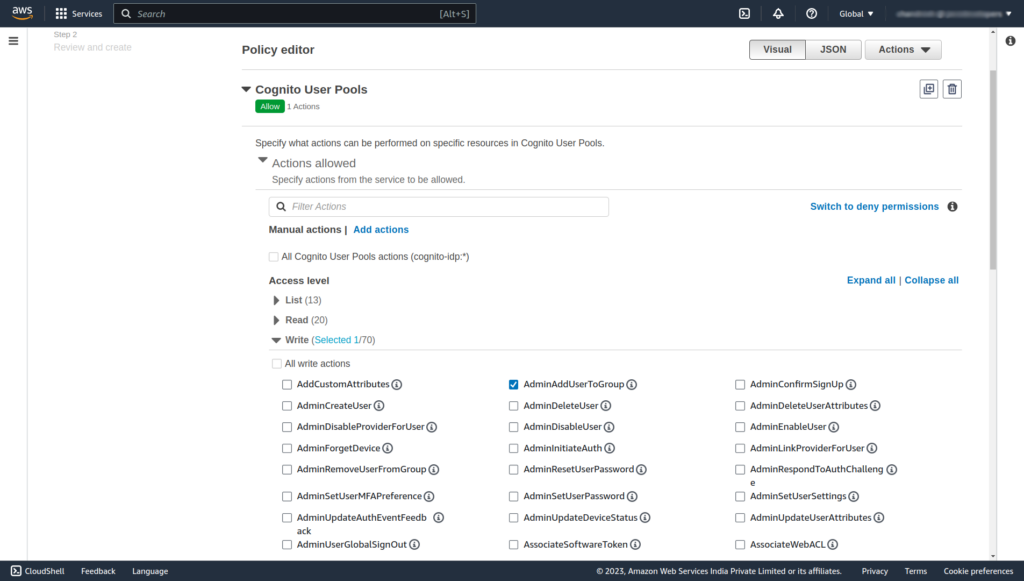Check All Cognito User Pools actions
The height and width of the screenshot is (581, 1024).
pos(273,257)
